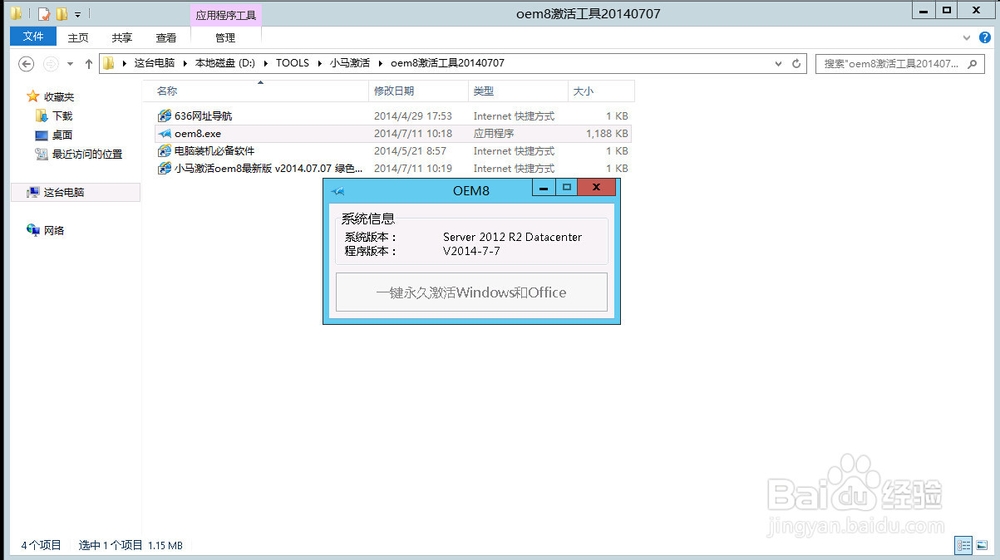This screenshot has width=1000, height=560.
Task: Click the Explorer window folder icon in the title bar
Action: tap(17, 13)
